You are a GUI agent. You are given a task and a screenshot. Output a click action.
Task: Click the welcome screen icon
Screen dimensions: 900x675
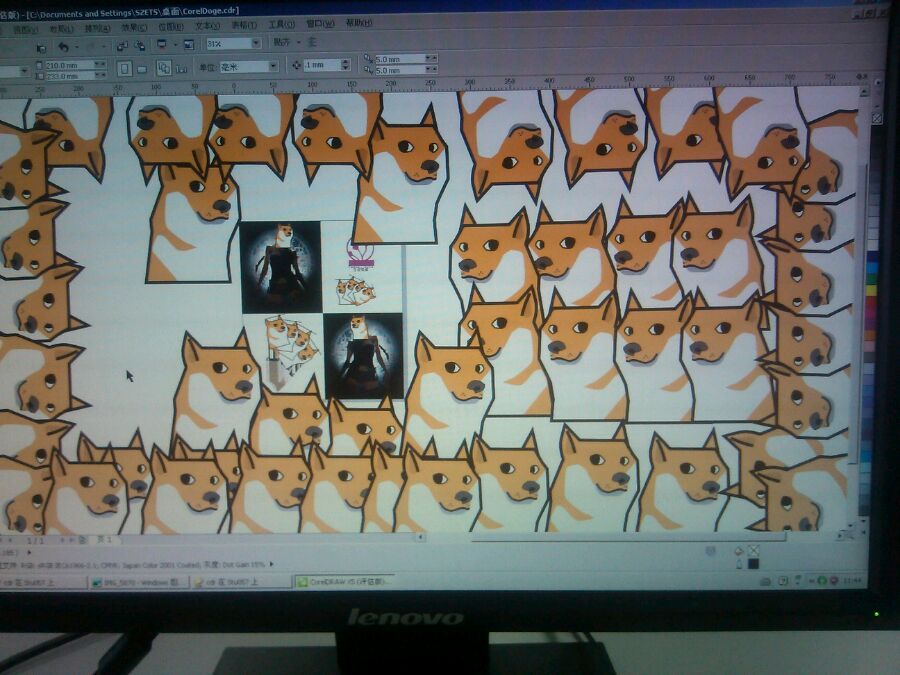(189, 44)
